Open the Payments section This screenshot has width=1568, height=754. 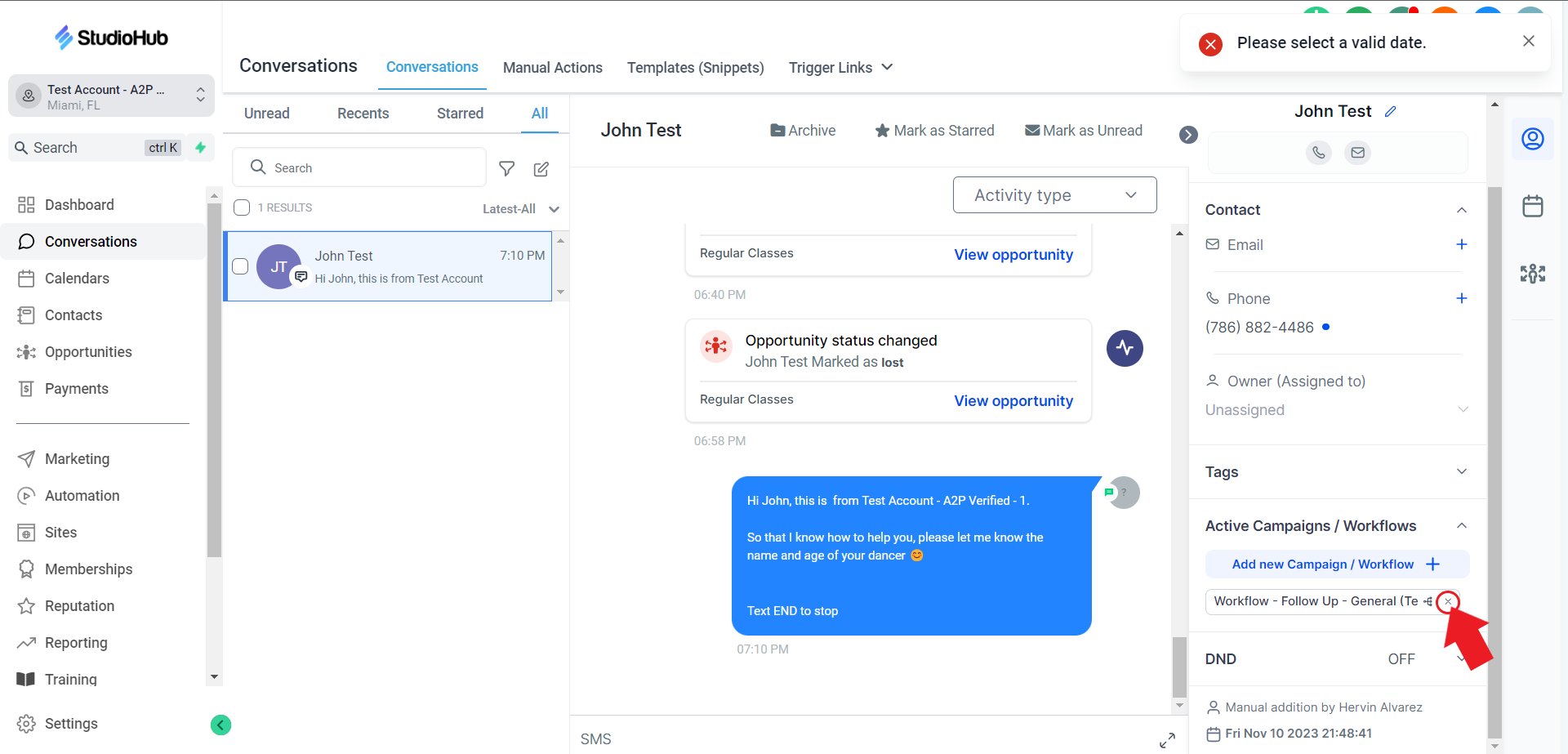(x=76, y=389)
